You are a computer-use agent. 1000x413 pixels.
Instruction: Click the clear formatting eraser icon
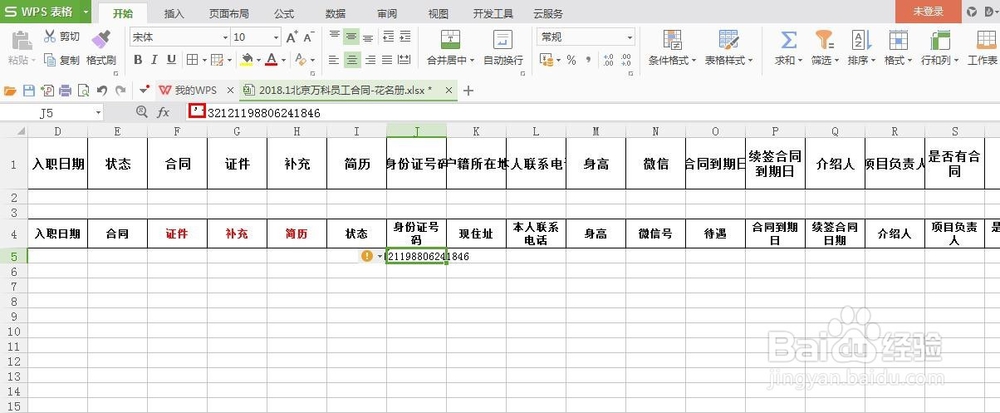pyautogui.click(x=300, y=60)
